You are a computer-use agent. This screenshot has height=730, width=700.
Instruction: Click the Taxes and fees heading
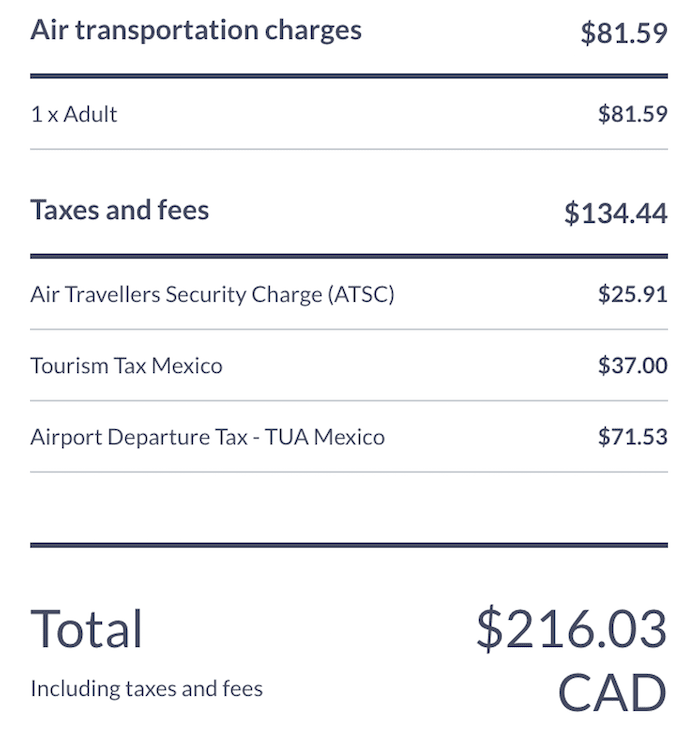click(x=120, y=210)
